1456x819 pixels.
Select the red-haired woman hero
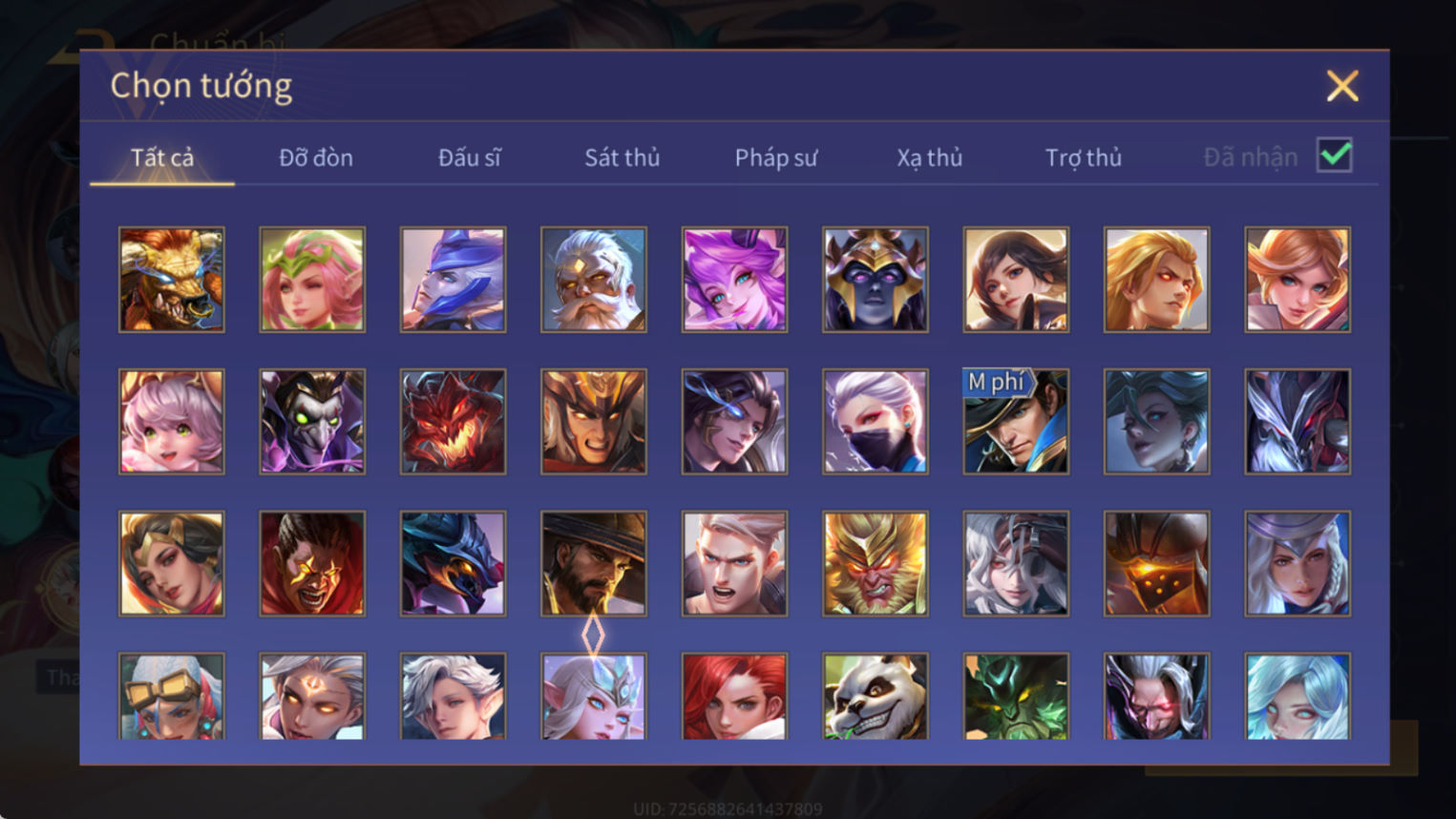734,697
